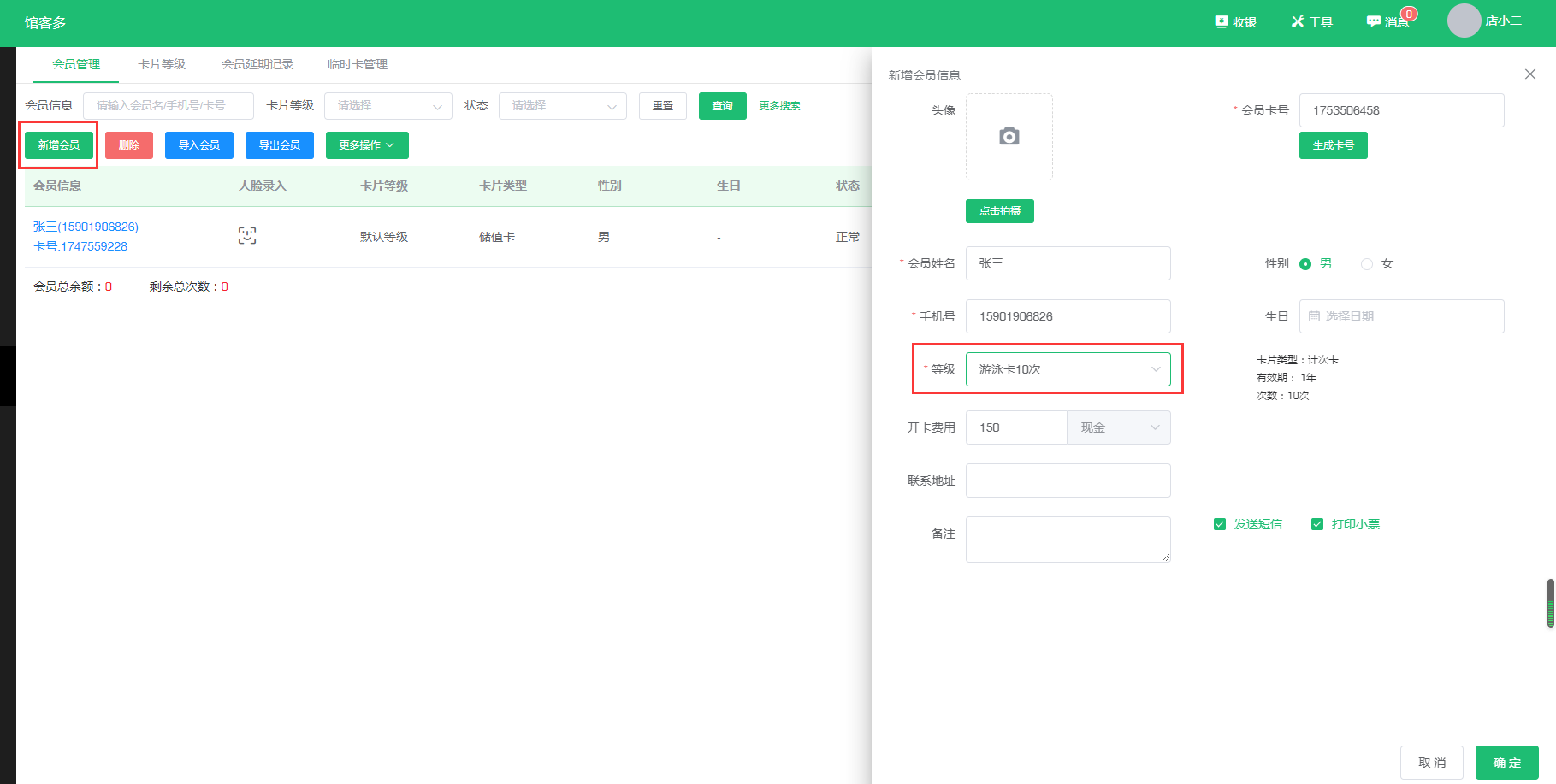Open the 卡片等级 filter dropdown
This screenshot has height=784, width=1556.
tap(388, 106)
